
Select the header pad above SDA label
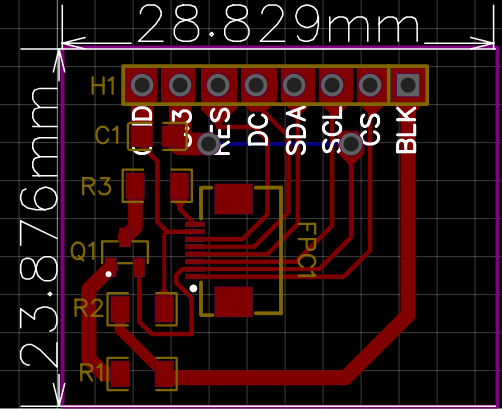294,85
